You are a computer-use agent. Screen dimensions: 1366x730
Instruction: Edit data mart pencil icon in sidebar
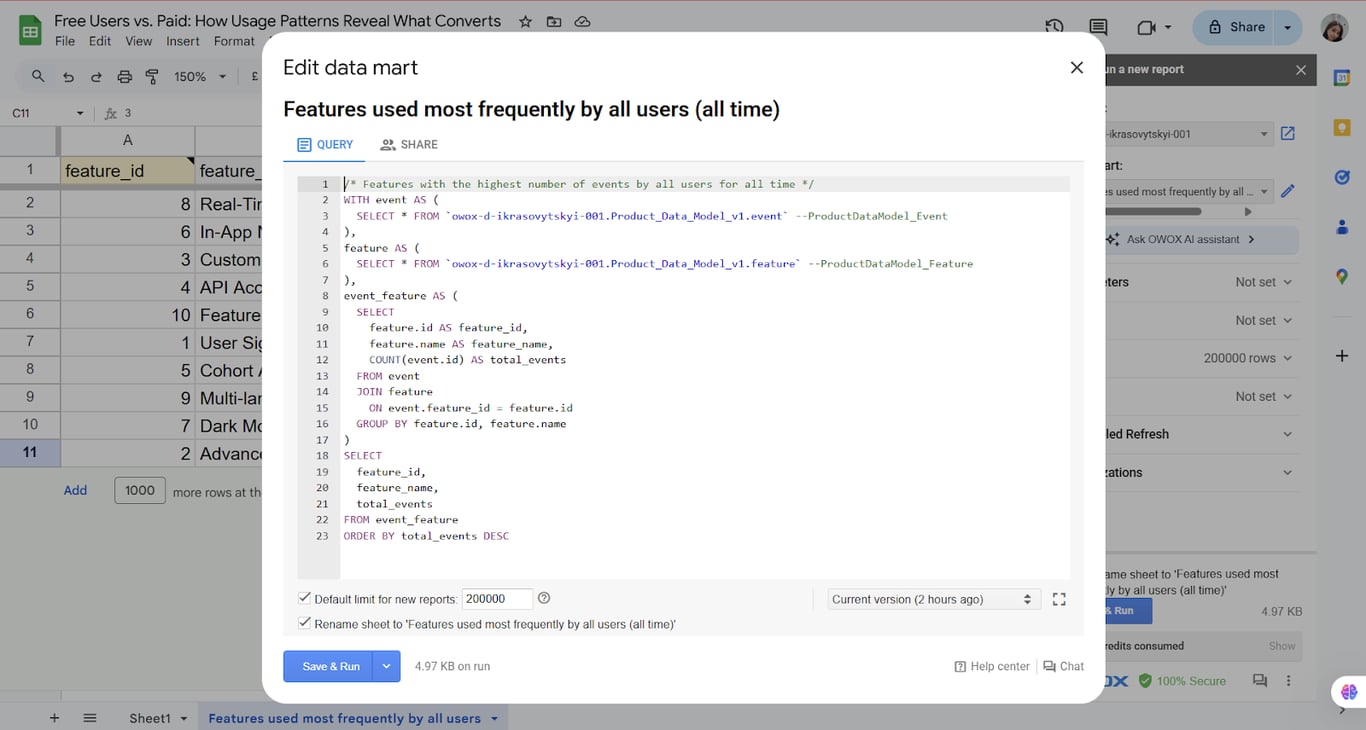(x=1288, y=191)
